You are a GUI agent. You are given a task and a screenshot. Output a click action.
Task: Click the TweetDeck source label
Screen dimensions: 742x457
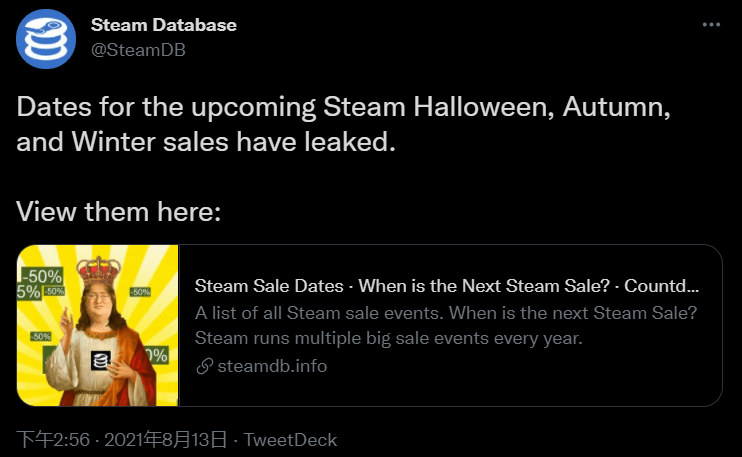pyautogui.click(x=290, y=440)
